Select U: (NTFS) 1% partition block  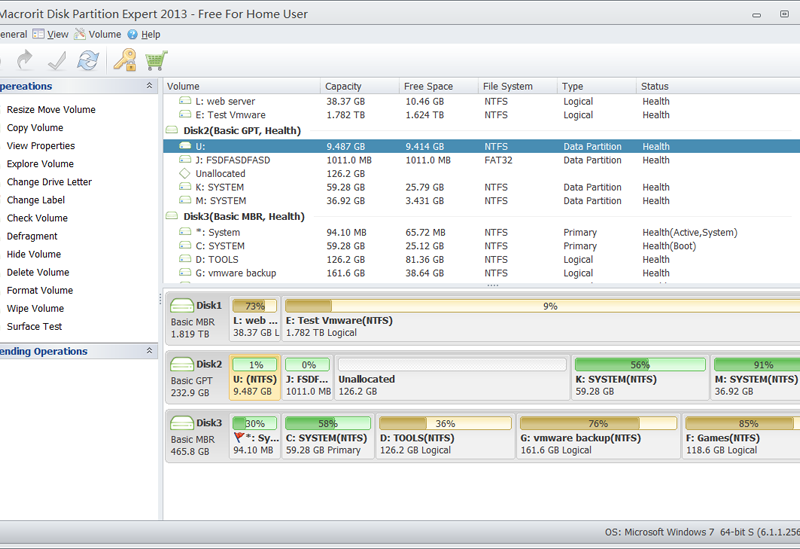click(255, 378)
